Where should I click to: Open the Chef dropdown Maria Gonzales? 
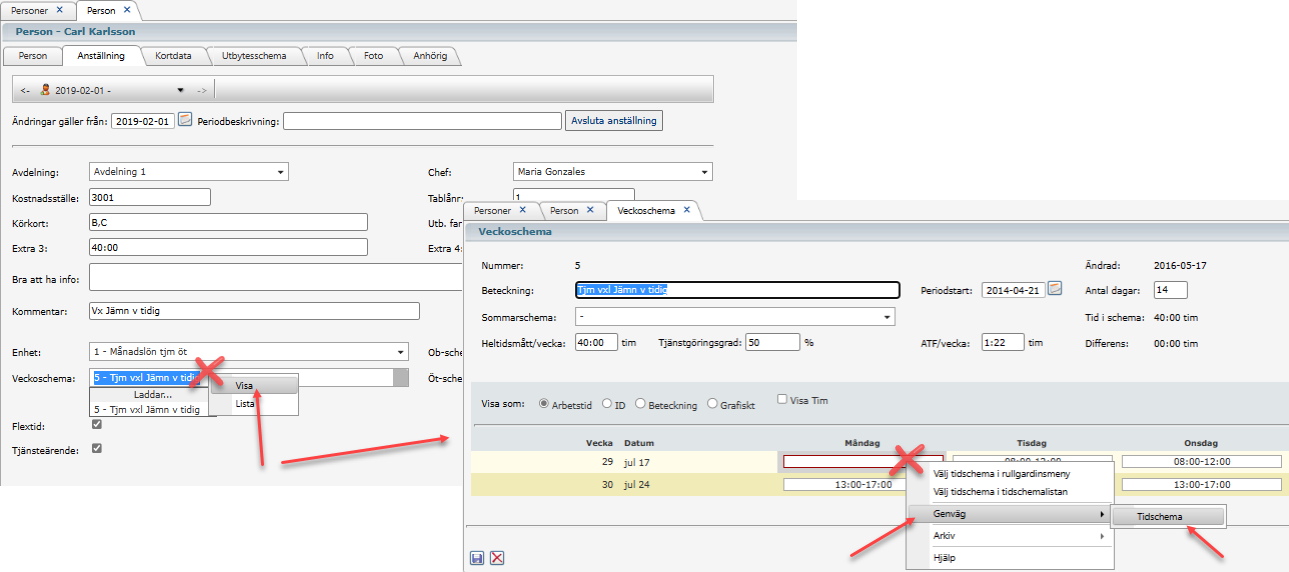pos(704,172)
